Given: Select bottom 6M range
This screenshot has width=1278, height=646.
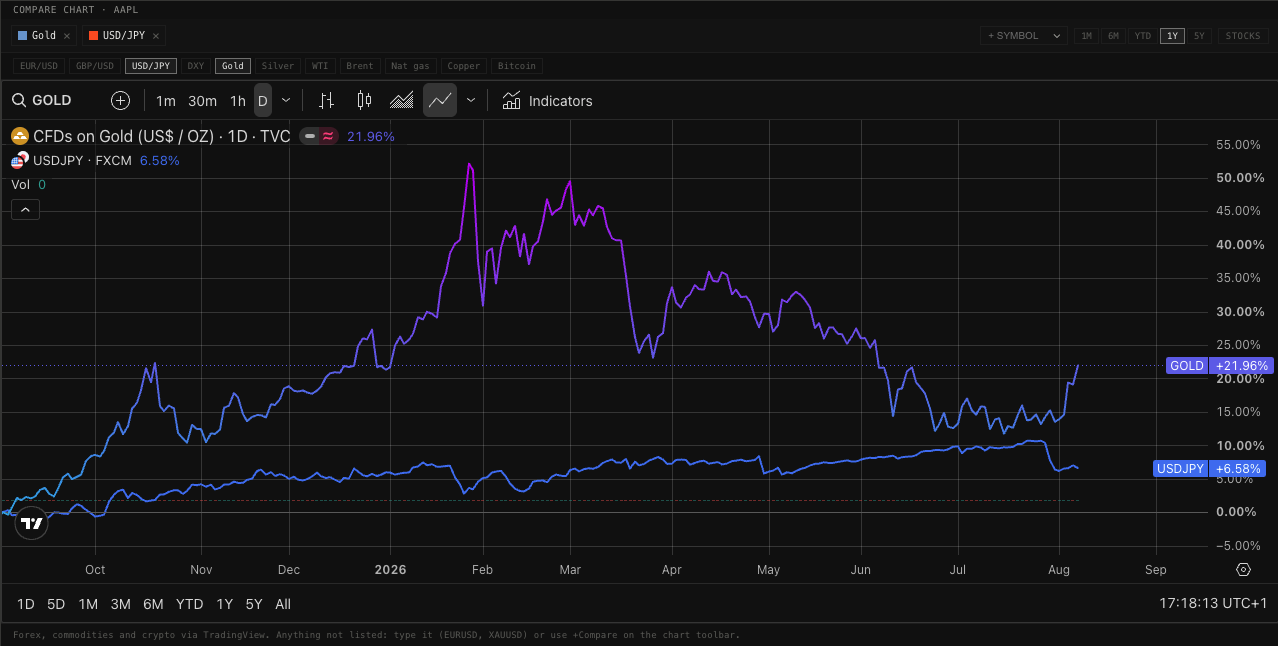Looking at the screenshot, I should [153, 604].
